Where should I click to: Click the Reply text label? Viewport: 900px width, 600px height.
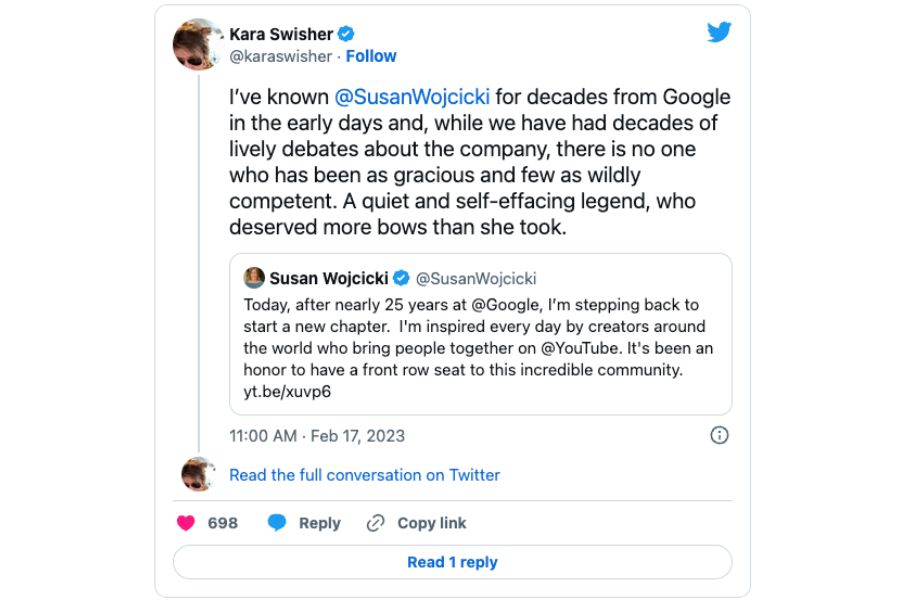(319, 523)
